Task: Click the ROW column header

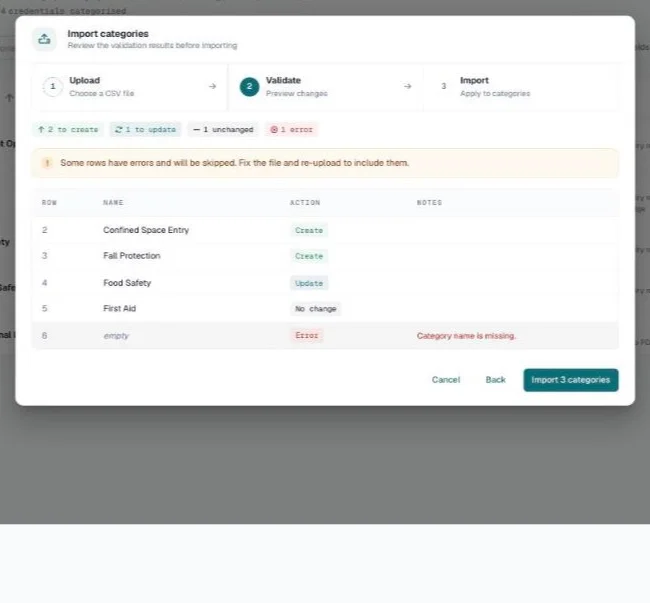Action: pyautogui.click(x=49, y=203)
